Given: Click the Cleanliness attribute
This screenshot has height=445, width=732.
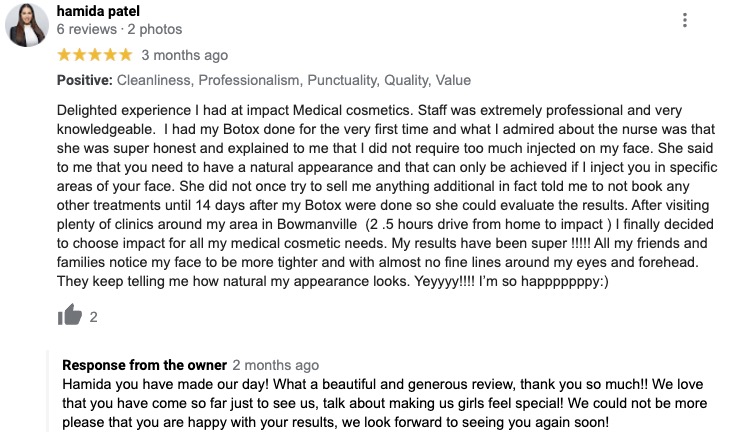Looking at the screenshot, I should click(x=157, y=80).
